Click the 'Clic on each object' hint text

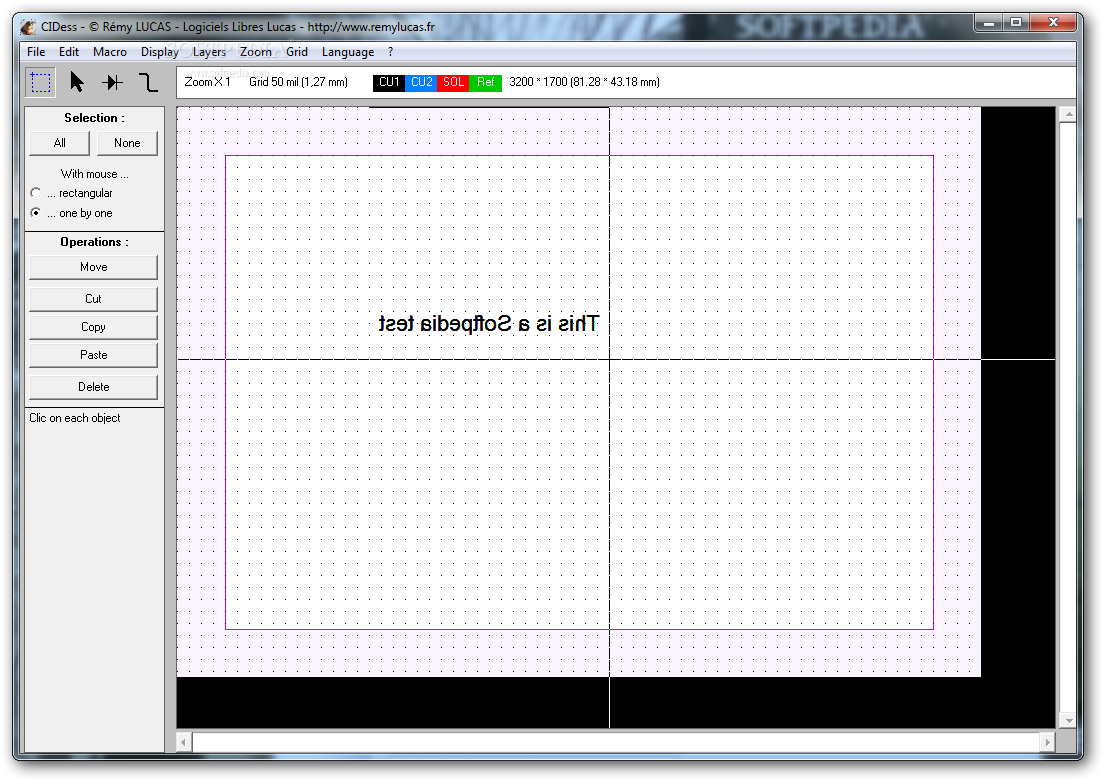click(75, 418)
